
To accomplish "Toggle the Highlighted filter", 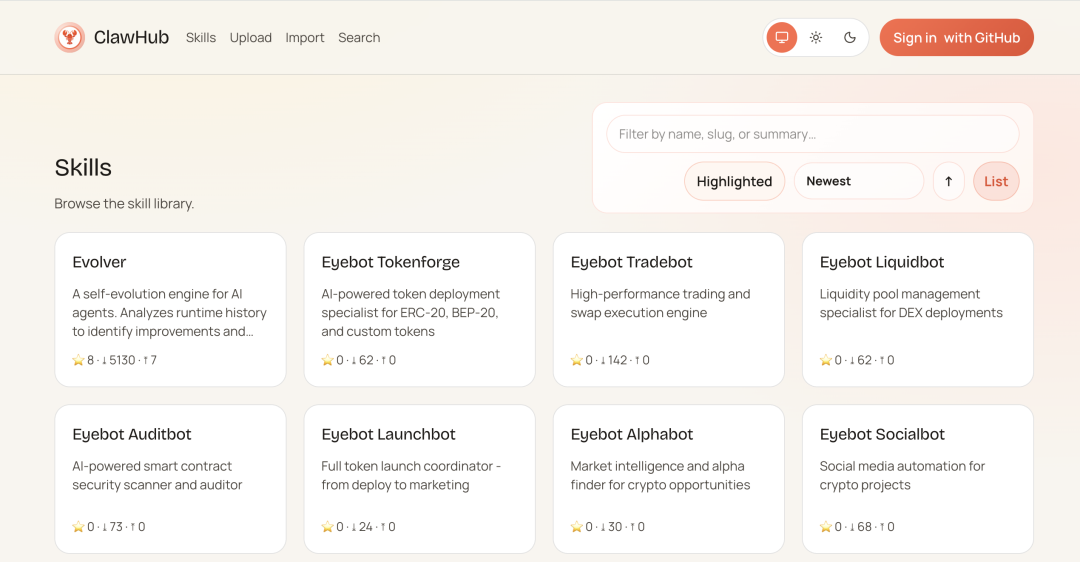I will 734,182.
